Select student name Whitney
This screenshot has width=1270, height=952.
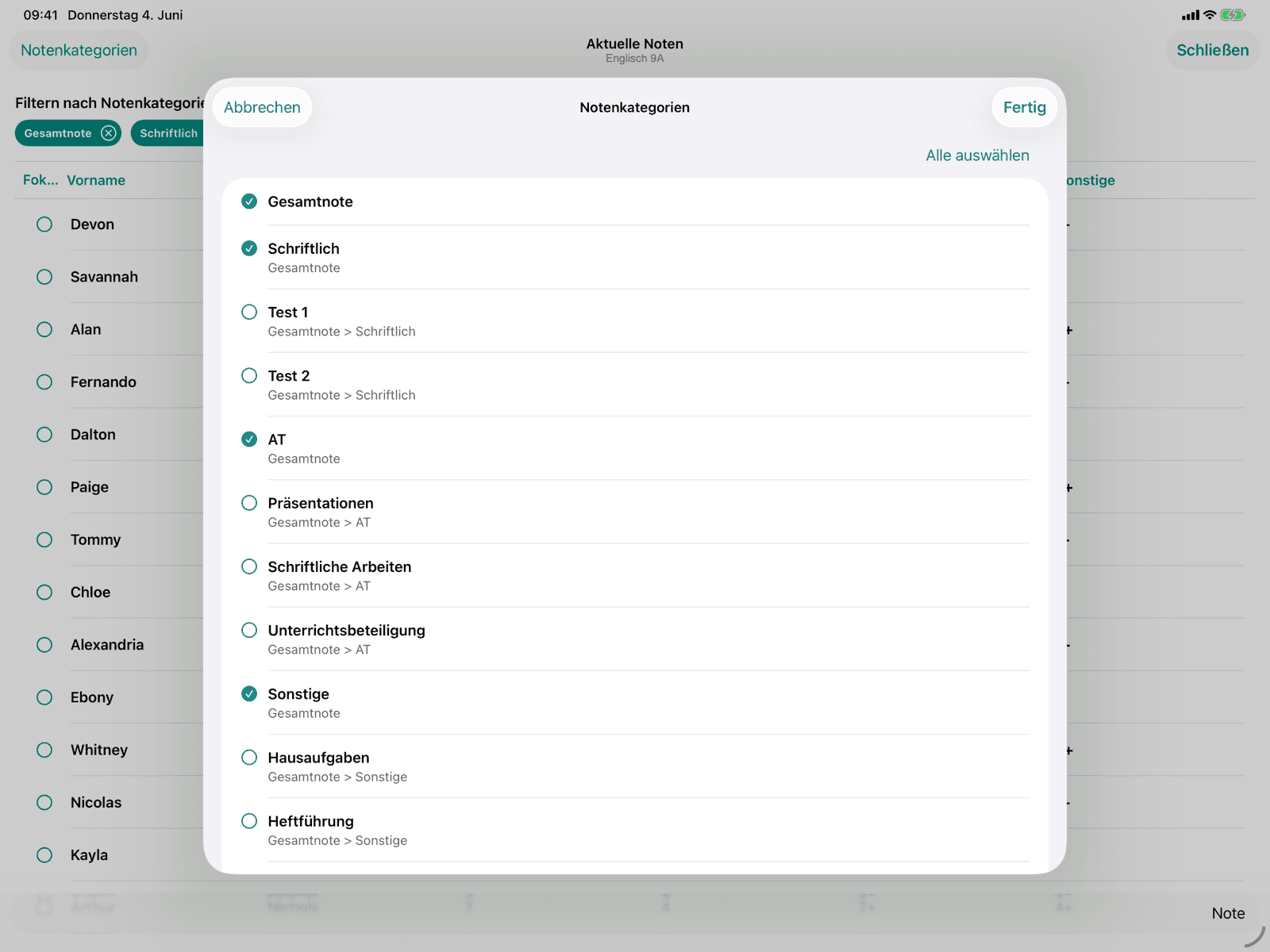[x=99, y=750]
